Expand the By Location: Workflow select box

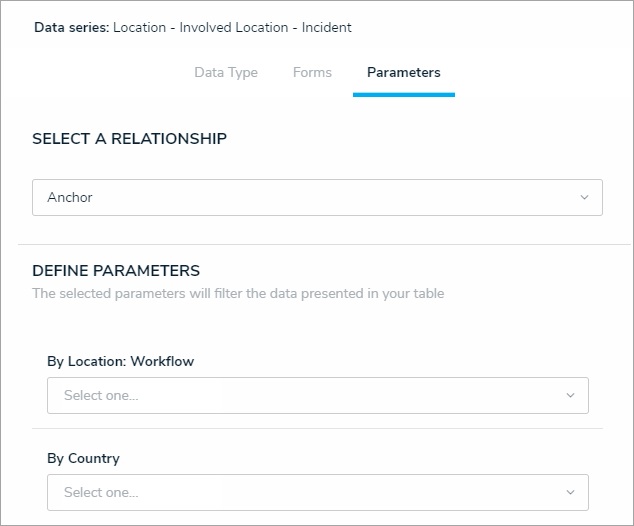(x=317, y=395)
